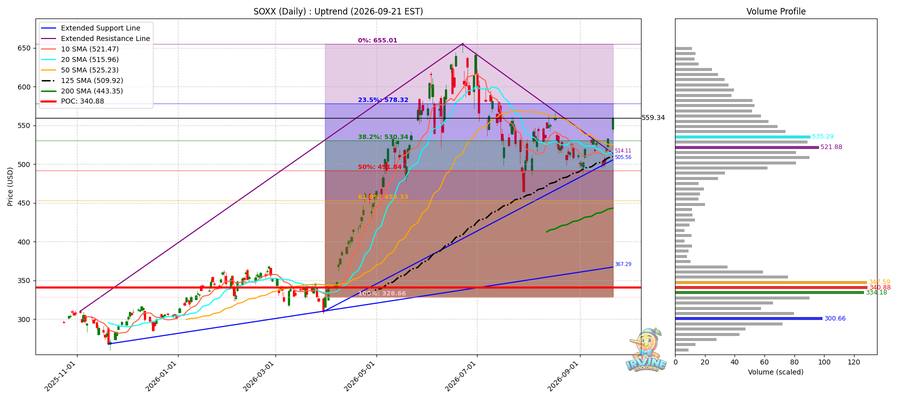
Task: Click the 23.5%: 578.32 Fibonacci label
Action: pyautogui.click(x=383, y=100)
